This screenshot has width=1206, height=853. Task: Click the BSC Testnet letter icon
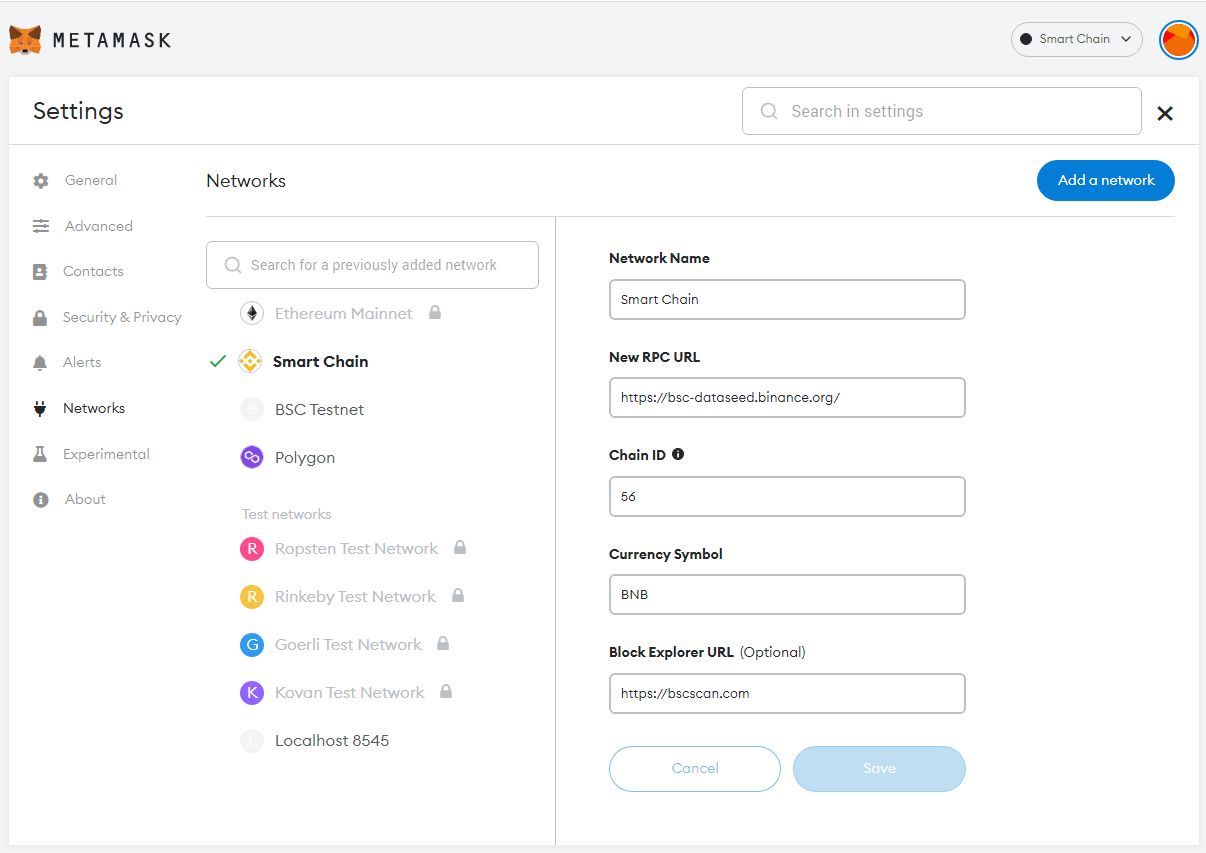pos(252,409)
